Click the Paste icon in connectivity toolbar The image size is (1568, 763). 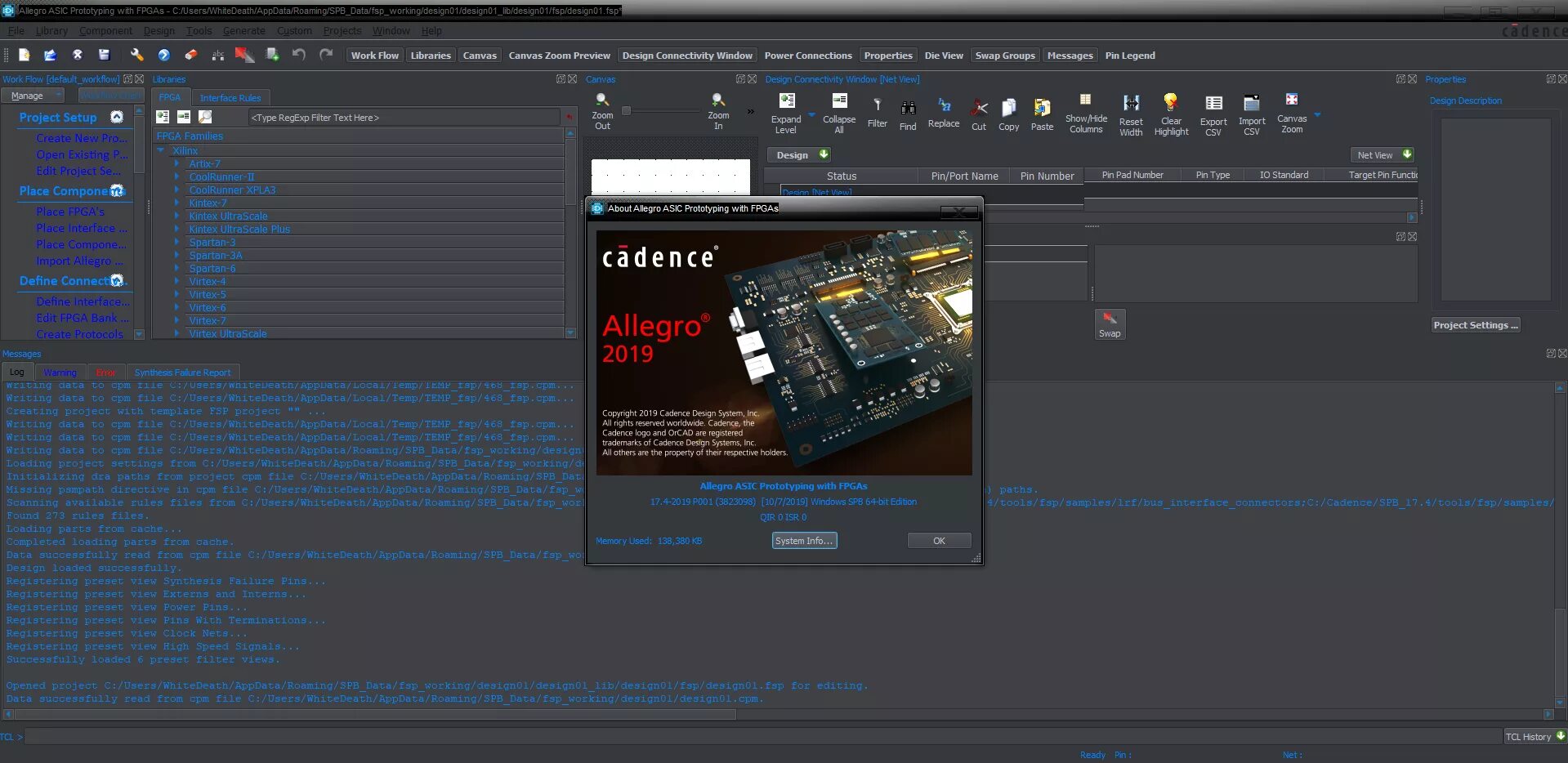tap(1042, 115)
